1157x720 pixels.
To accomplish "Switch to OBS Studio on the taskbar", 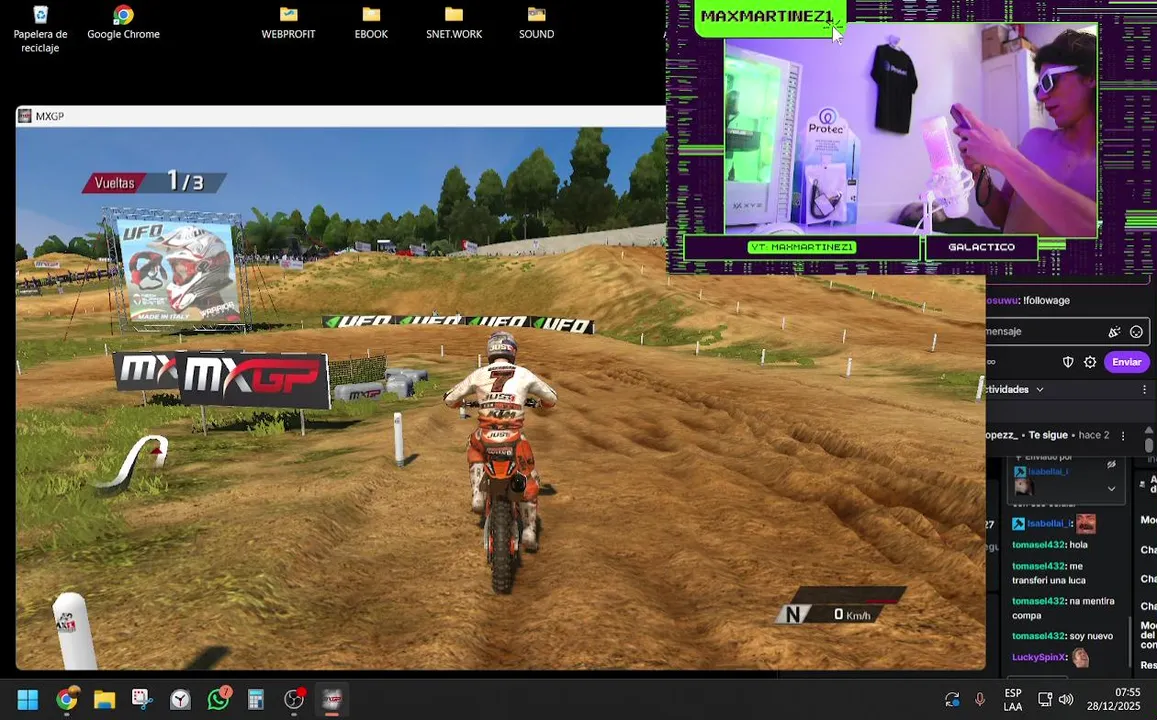I will pyautogui.click(x=294, y=699).
